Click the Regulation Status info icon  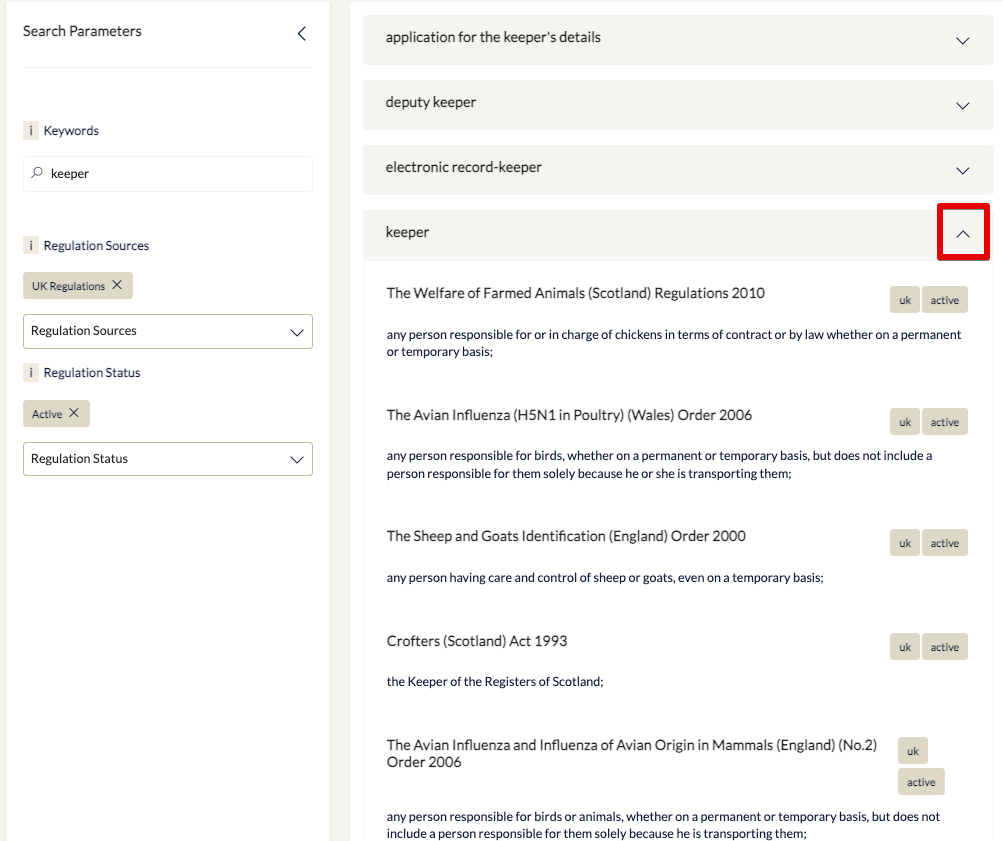31,372
